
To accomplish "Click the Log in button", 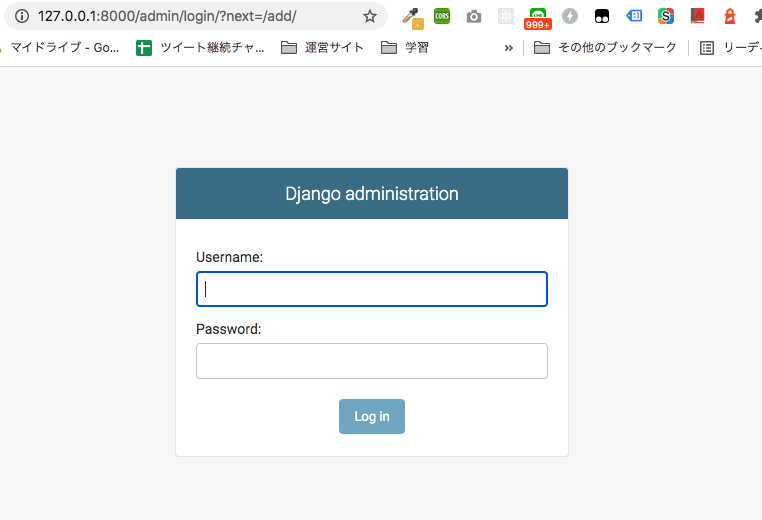I will [372, 416].
